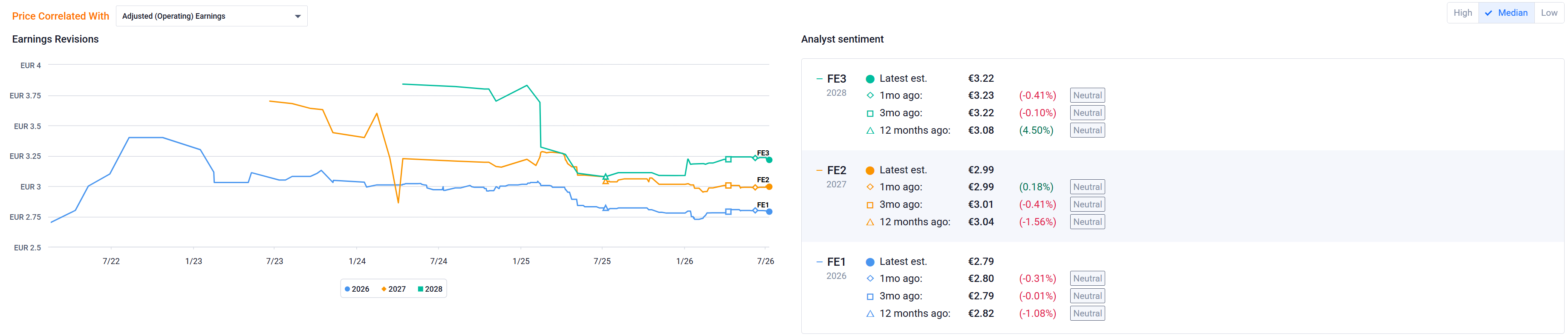Select the green square marker on the 2028 chart line
Viewport: 1568px width, 336px height.
click(x=728, y=159)
